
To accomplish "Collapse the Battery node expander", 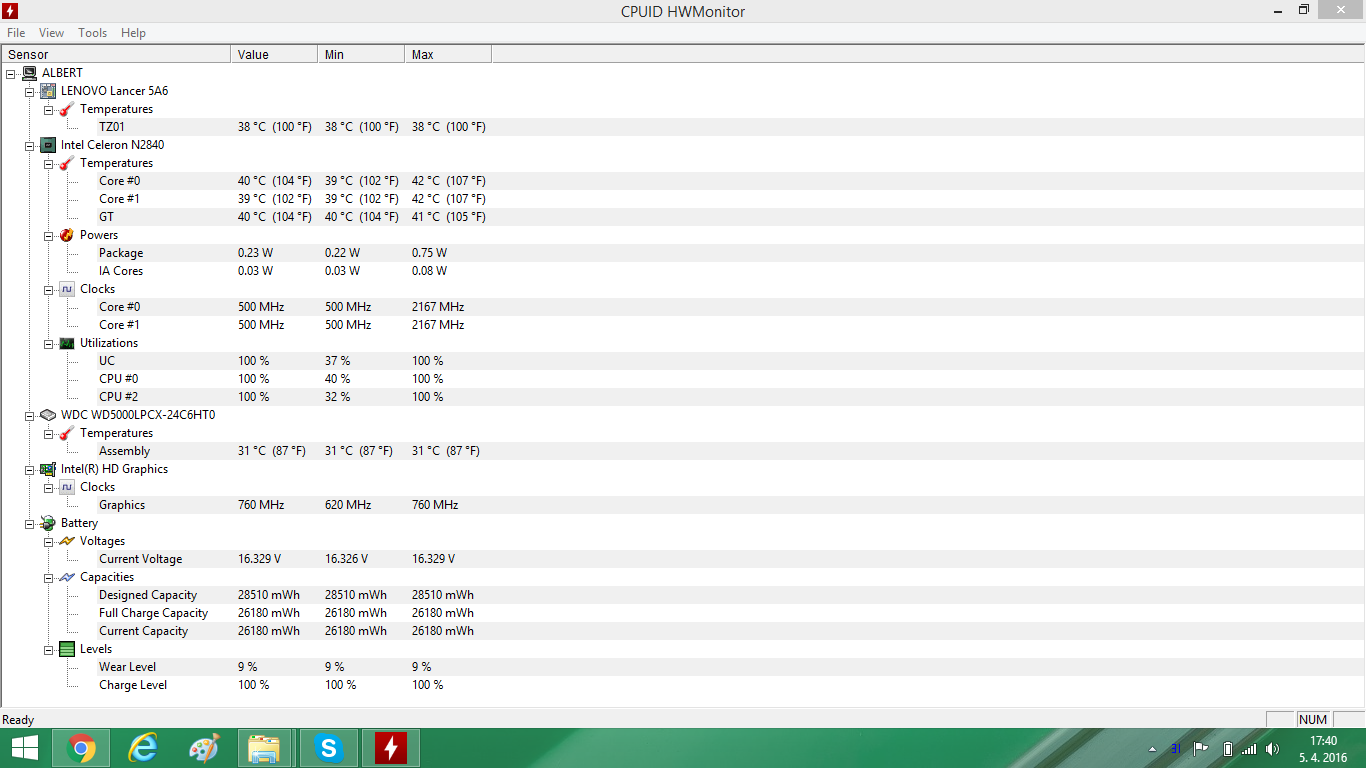I will 30,523.
